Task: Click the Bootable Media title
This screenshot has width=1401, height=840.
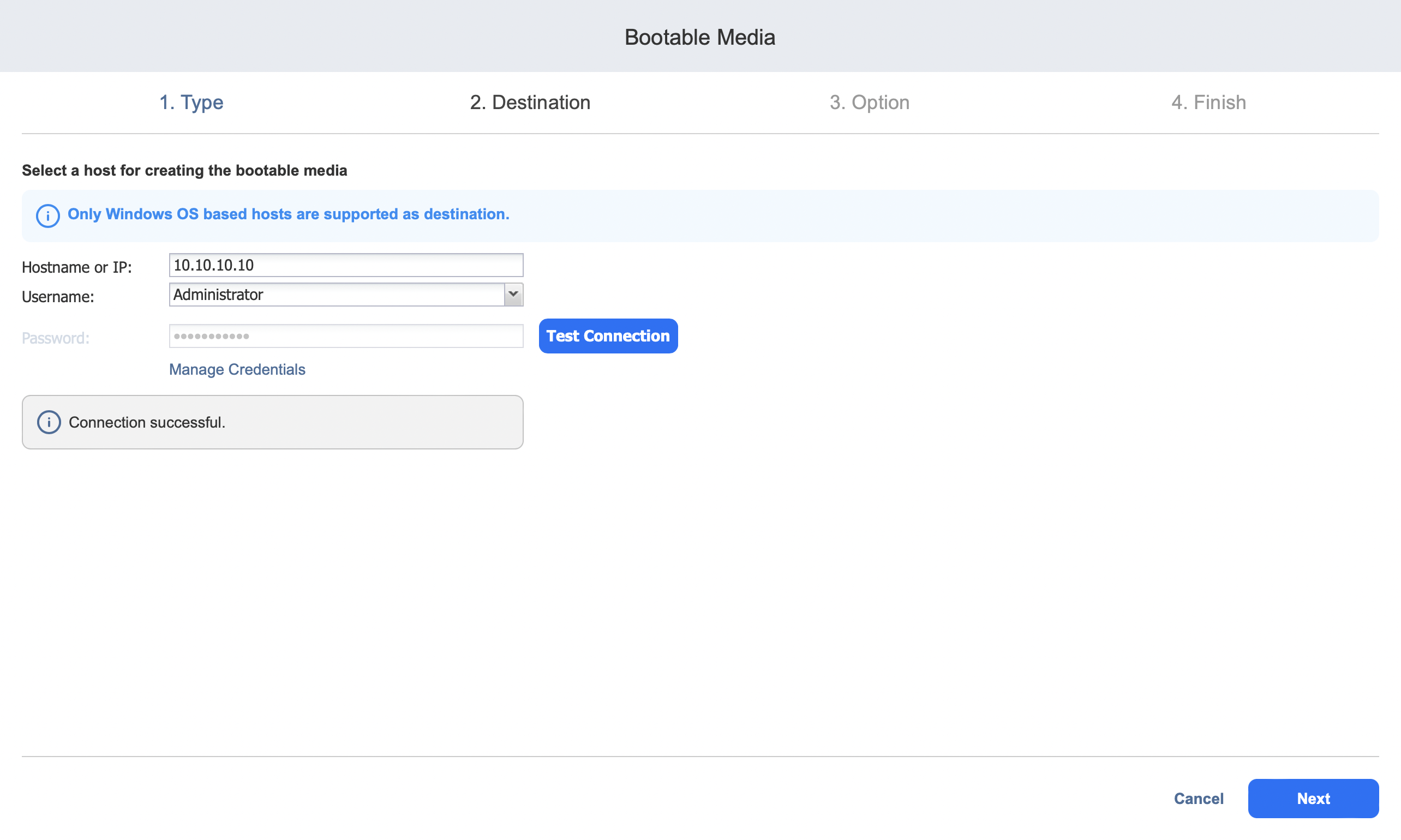Action: 699,37
